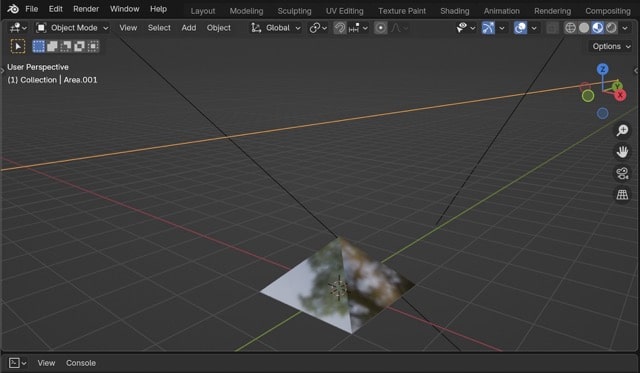Viewport: 640px width, 373px height.
Task: Choose Set a new selection mode
Action: point(38,46)
